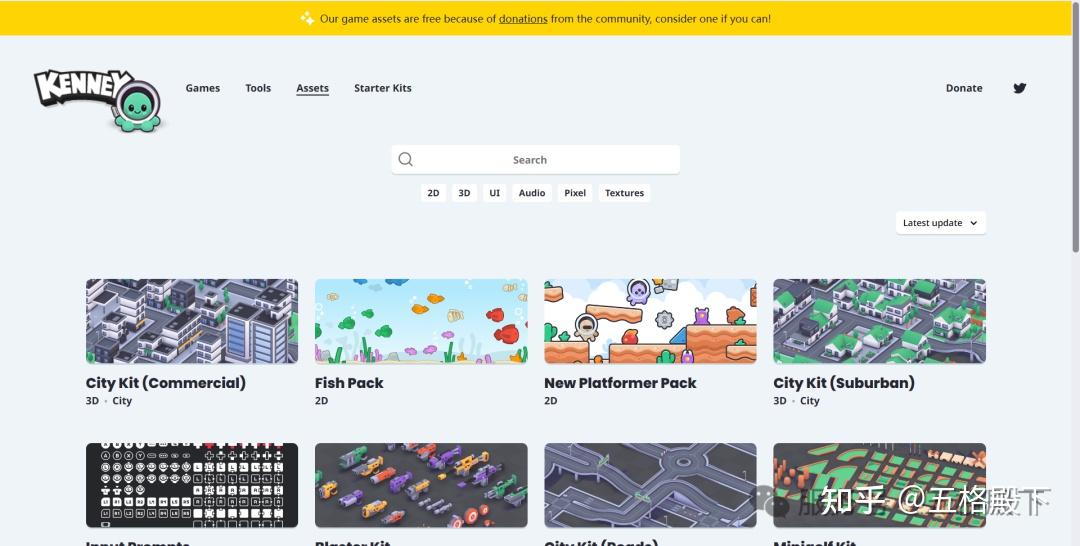Filter assets by UI tag

tap(495, 193)
